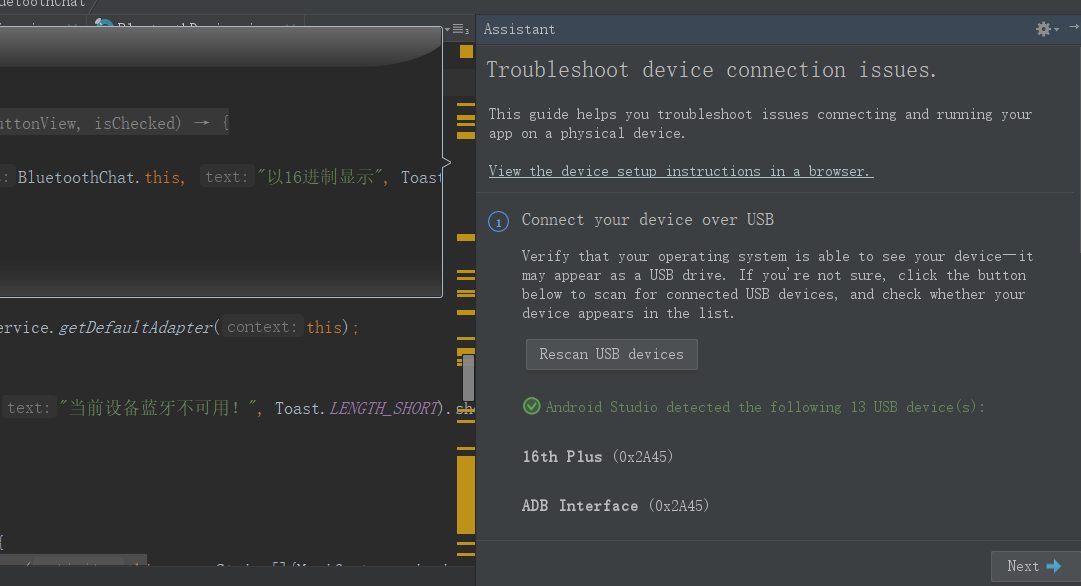Viewport: 1081px width, 586px height.
Task: Open the dropdown arrow next to the Assistant gear
Action: (x=1056, y=29)
